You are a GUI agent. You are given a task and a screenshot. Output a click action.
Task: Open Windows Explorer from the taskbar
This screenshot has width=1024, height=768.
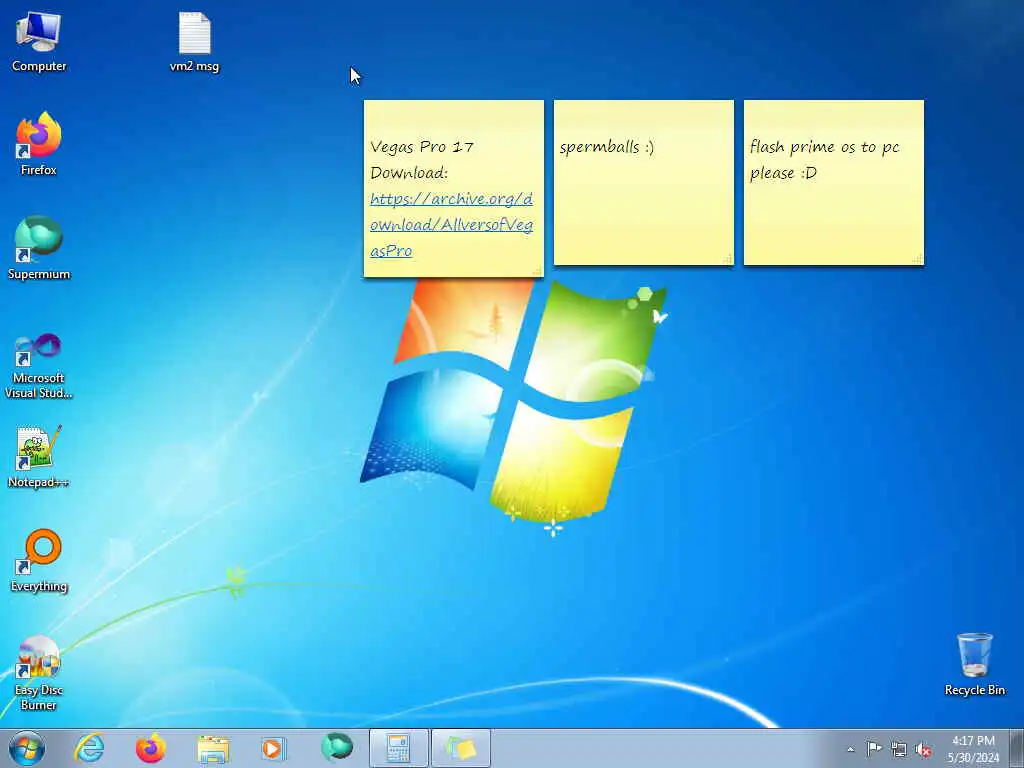pyautogui.click(x=213, y=748)
